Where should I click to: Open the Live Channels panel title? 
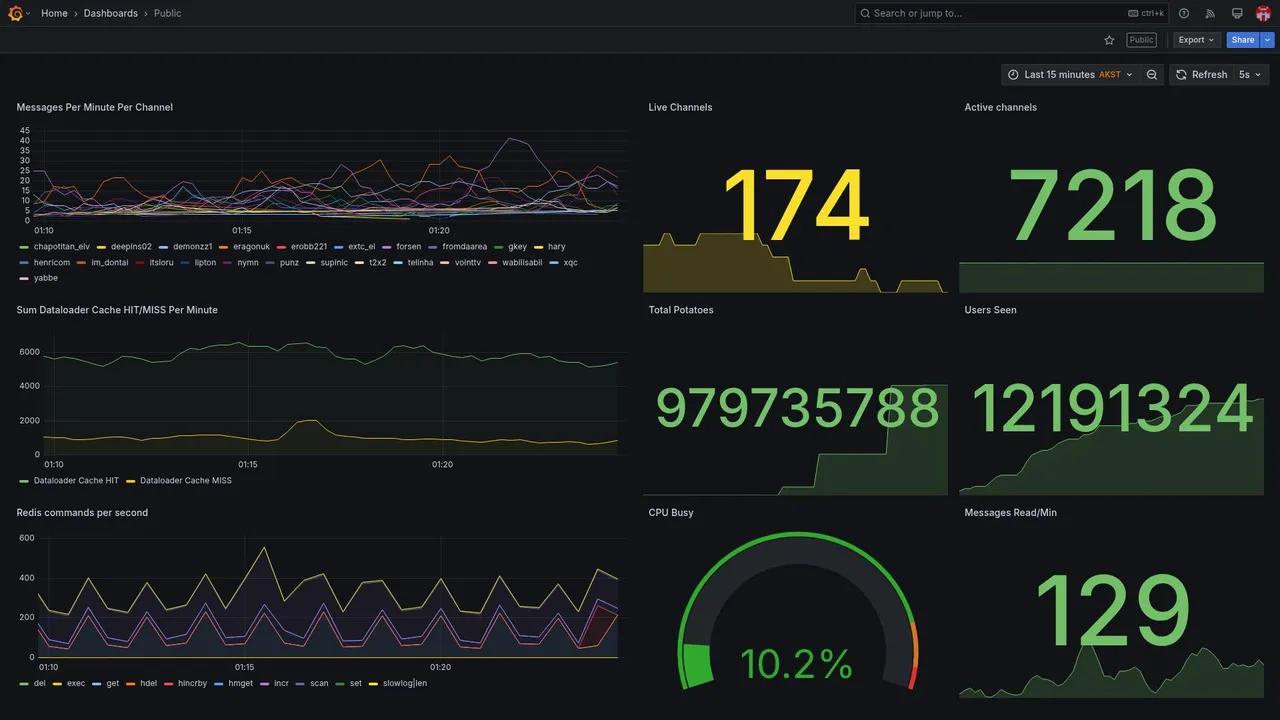click(680, 107)
